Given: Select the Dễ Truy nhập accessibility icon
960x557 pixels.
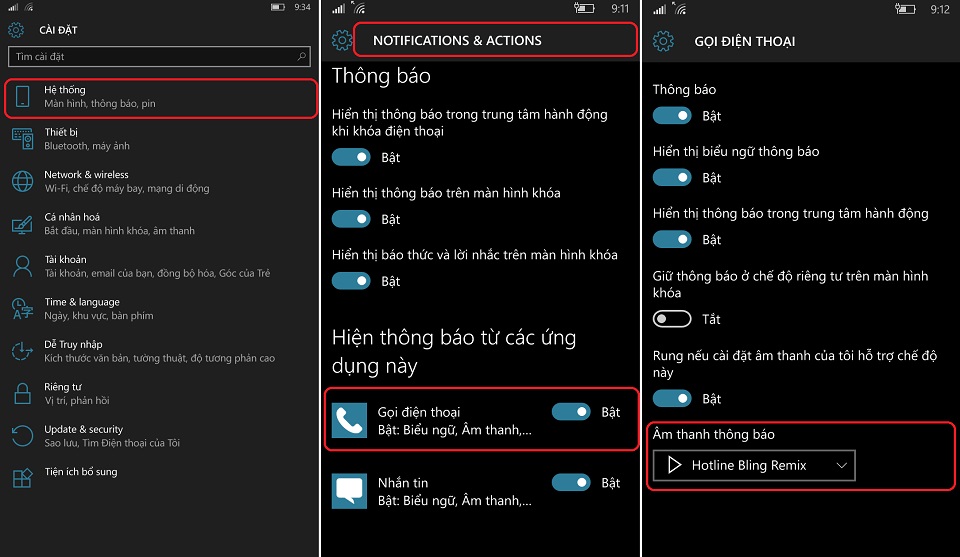Looking at the screenshot, I should pos(23,351).
